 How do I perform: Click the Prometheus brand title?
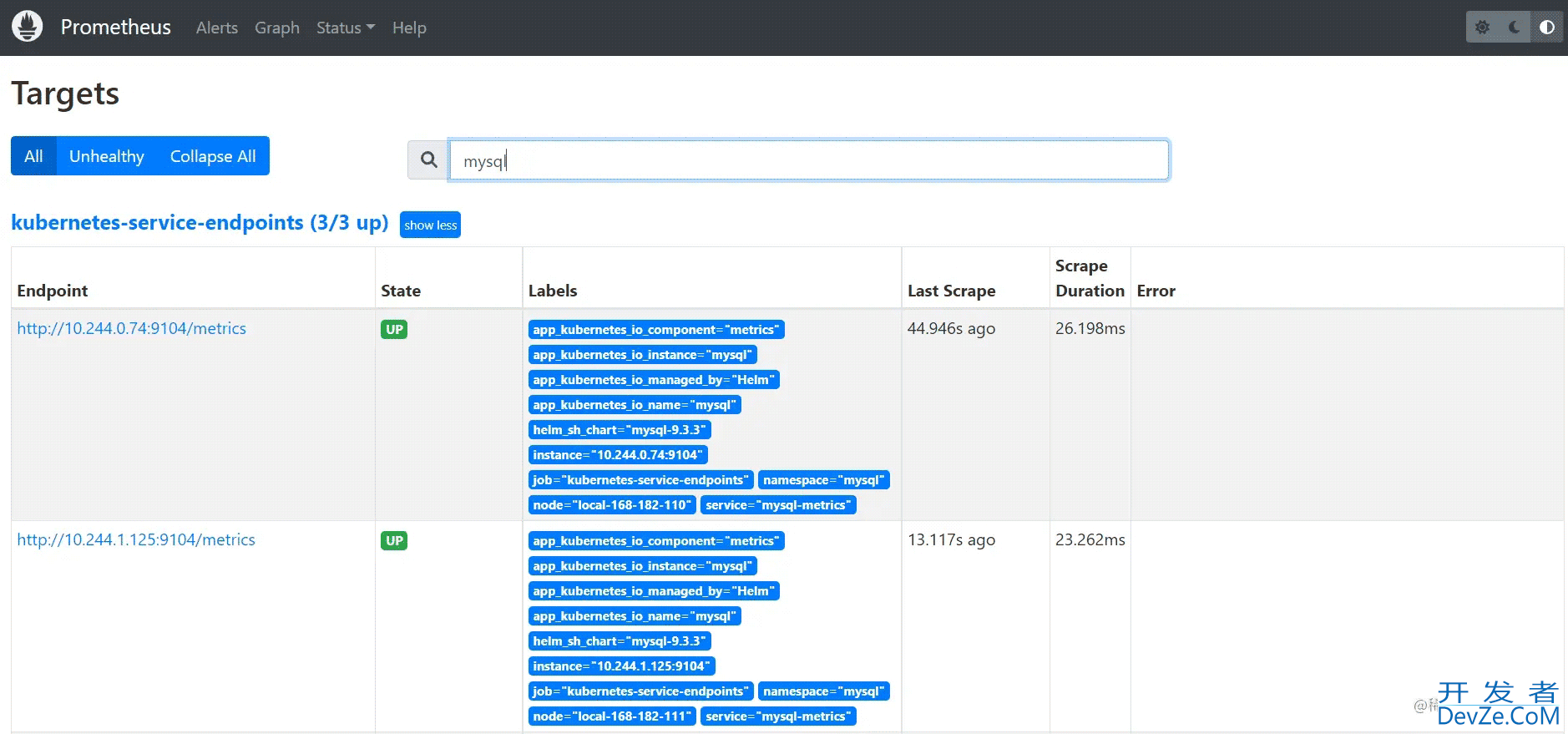115,27
